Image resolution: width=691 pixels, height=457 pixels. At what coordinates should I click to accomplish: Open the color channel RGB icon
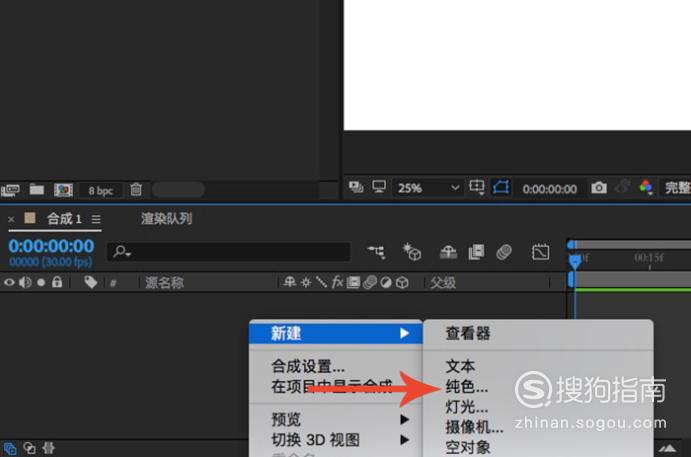coord(646,187)
